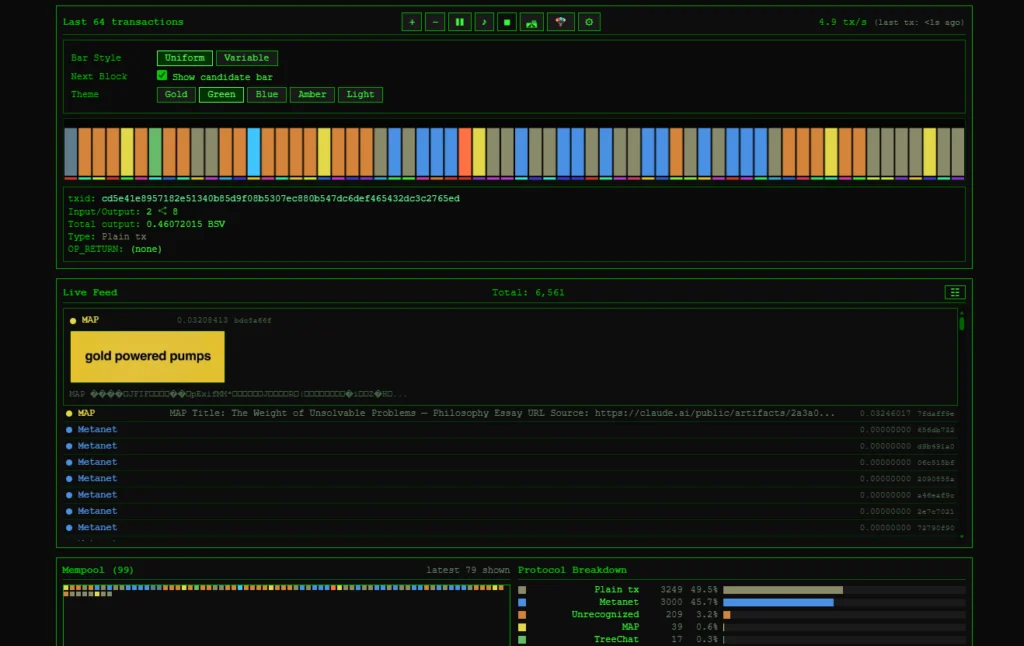The image size is (1024, 646).
Task: Toggle the music note sound button
Action: (484, 22)
